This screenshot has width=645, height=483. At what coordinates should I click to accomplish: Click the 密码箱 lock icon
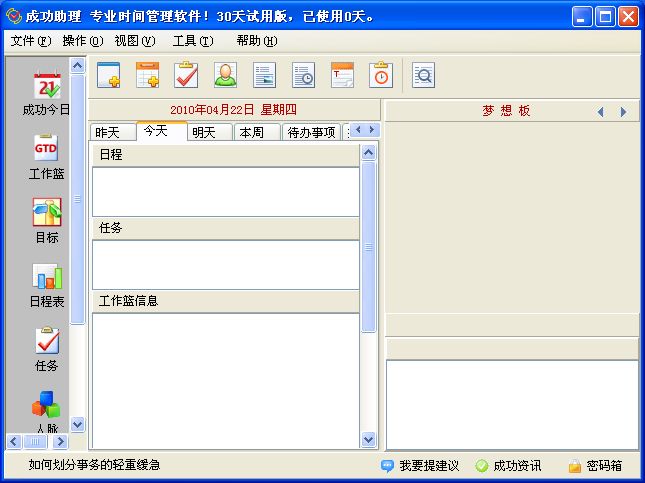(x=575, y=465)
